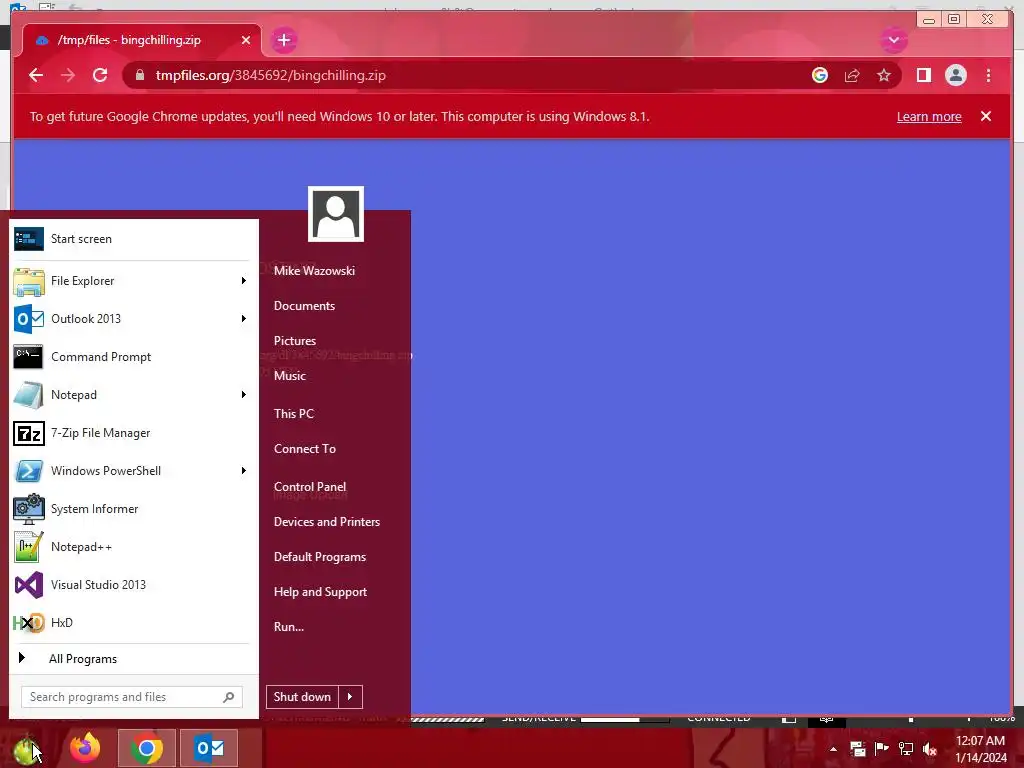Expand the Notepad recent files arrow
The height and width of the screenshot is (768, 1024).
click(x=244, y=394)
